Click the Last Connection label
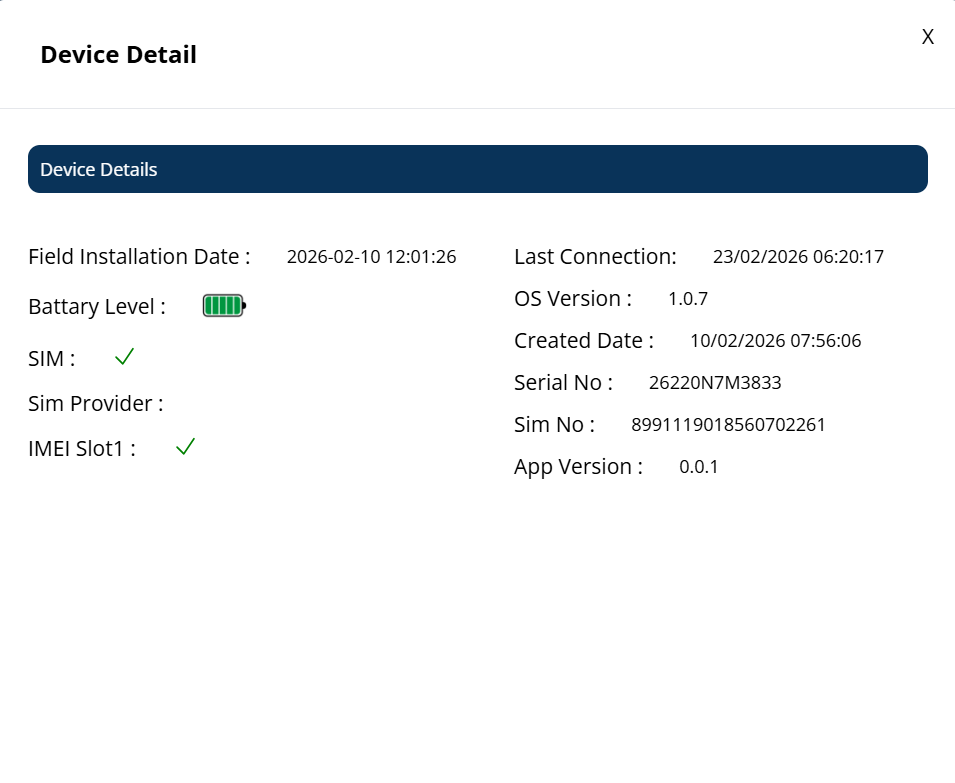 [x=595, y=257]
